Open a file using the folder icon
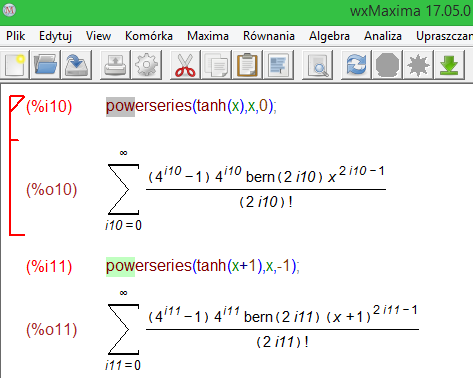Screen dimensions: 473x378 point(45,65)
